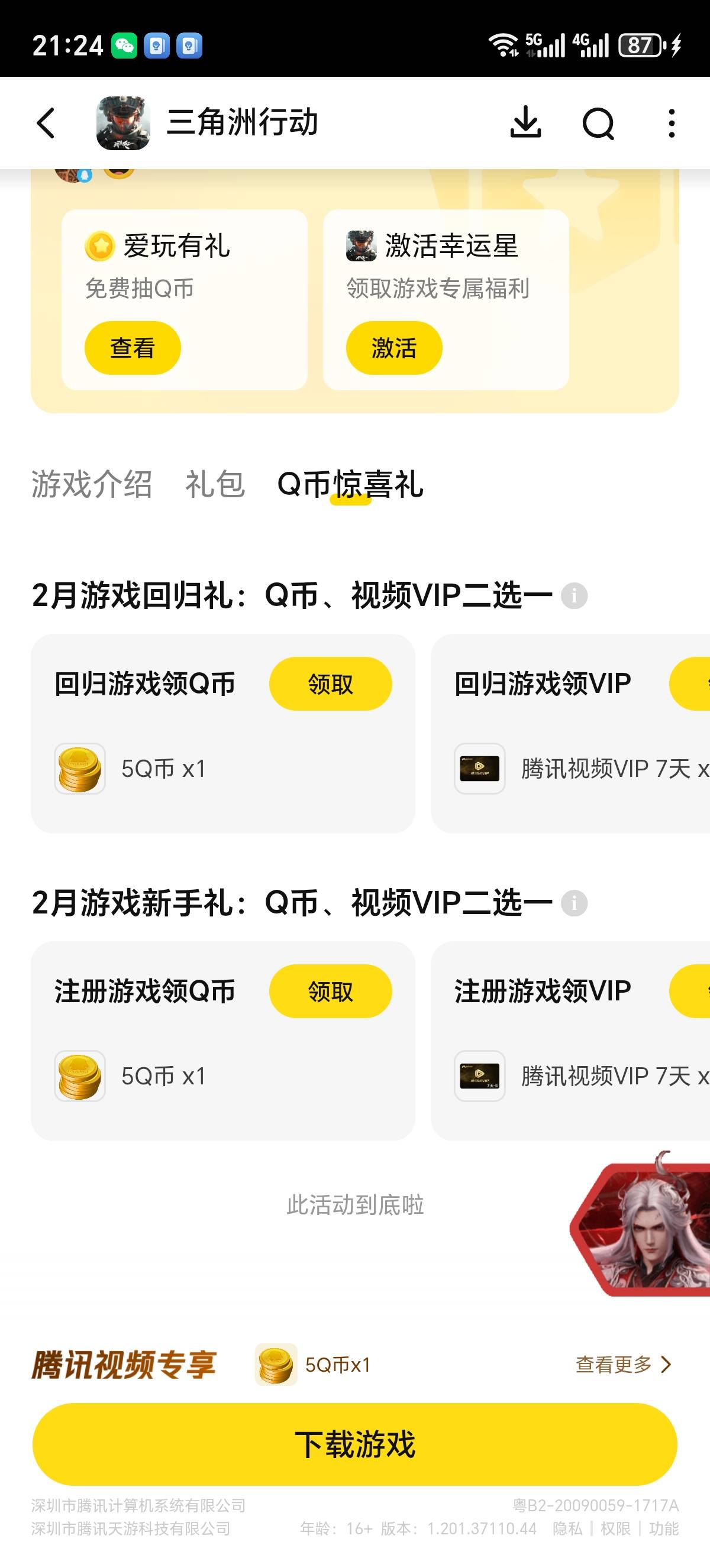Tap the 5Q币 coin icon under 回归游戏领Q币
Viewport: 710px width, 1568px height.
tap(80, 768)
